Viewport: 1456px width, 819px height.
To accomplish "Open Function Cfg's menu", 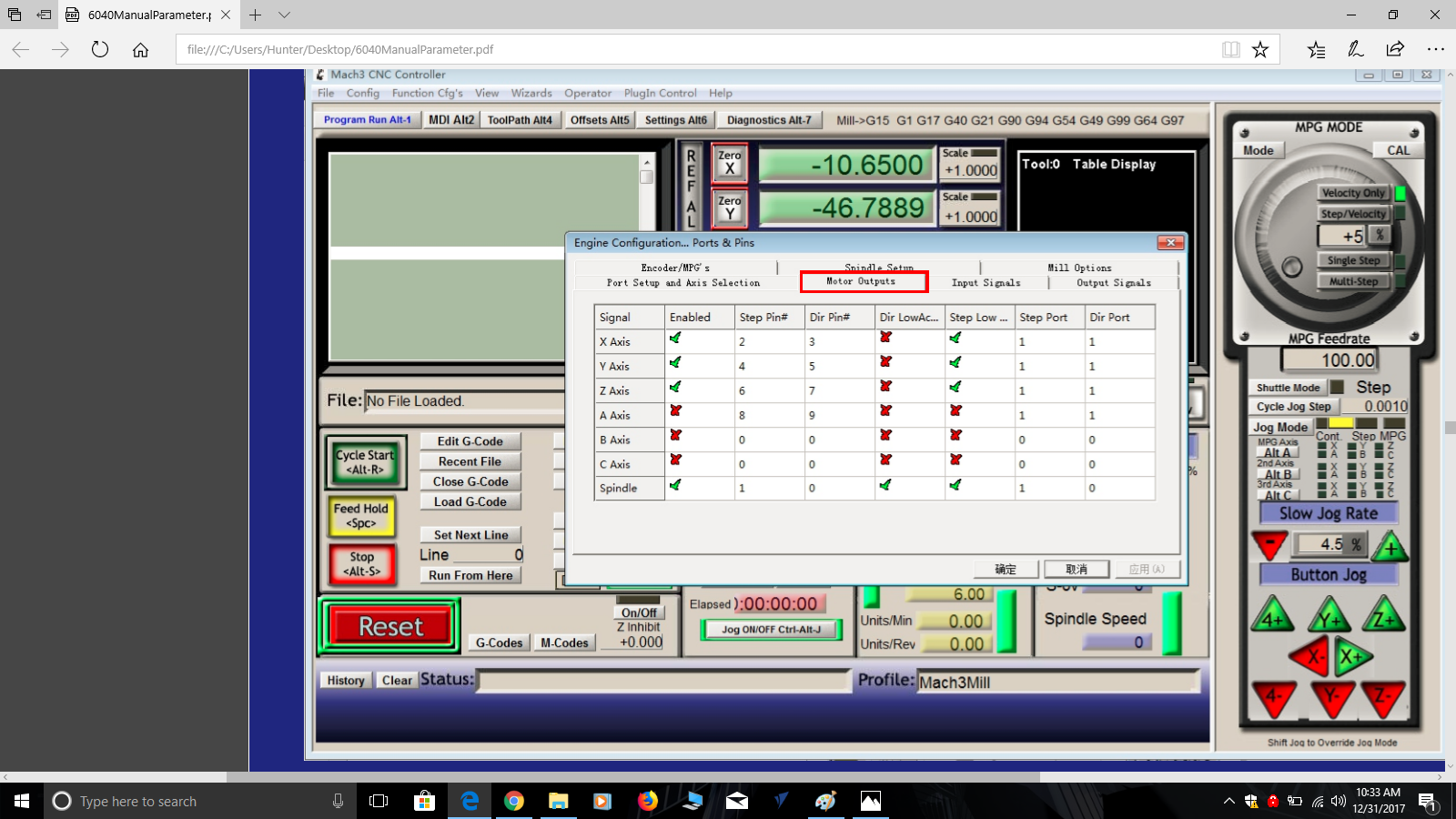I will (427, 93).
